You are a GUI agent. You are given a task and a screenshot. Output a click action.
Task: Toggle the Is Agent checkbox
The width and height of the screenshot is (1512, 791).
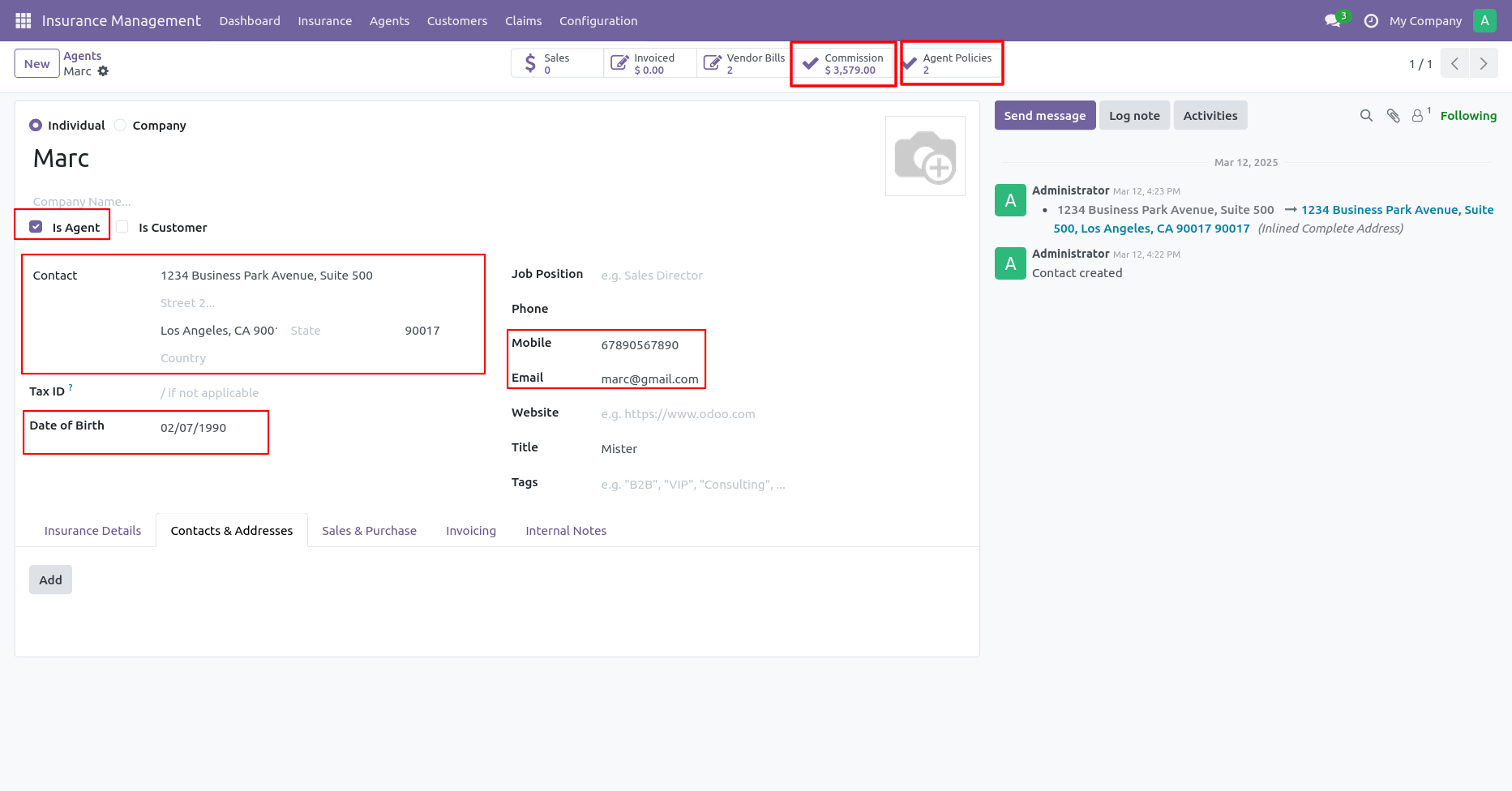click(x=36, y=227)
